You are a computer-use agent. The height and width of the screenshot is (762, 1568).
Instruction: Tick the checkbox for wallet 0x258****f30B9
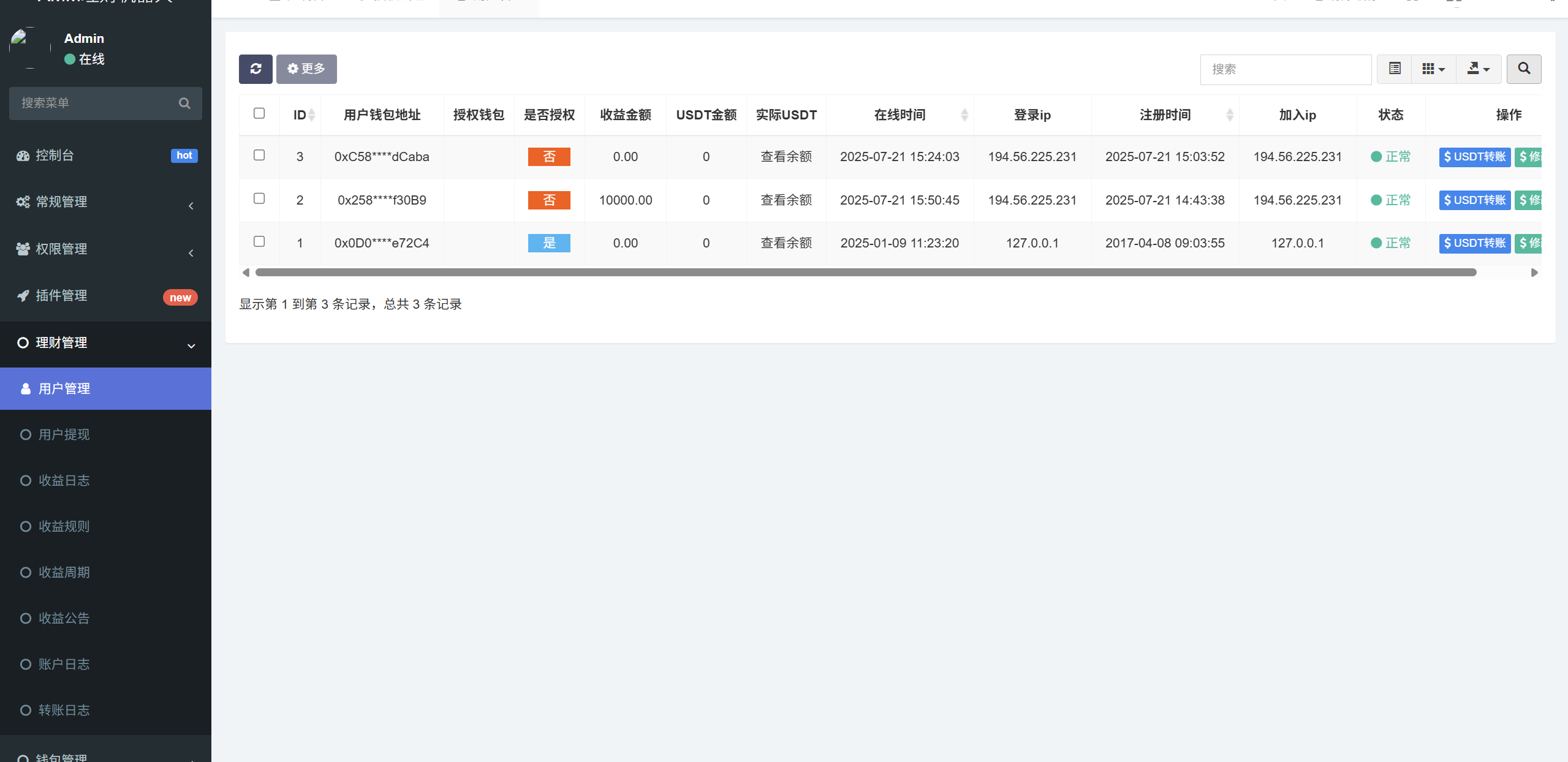pos(259,198)
